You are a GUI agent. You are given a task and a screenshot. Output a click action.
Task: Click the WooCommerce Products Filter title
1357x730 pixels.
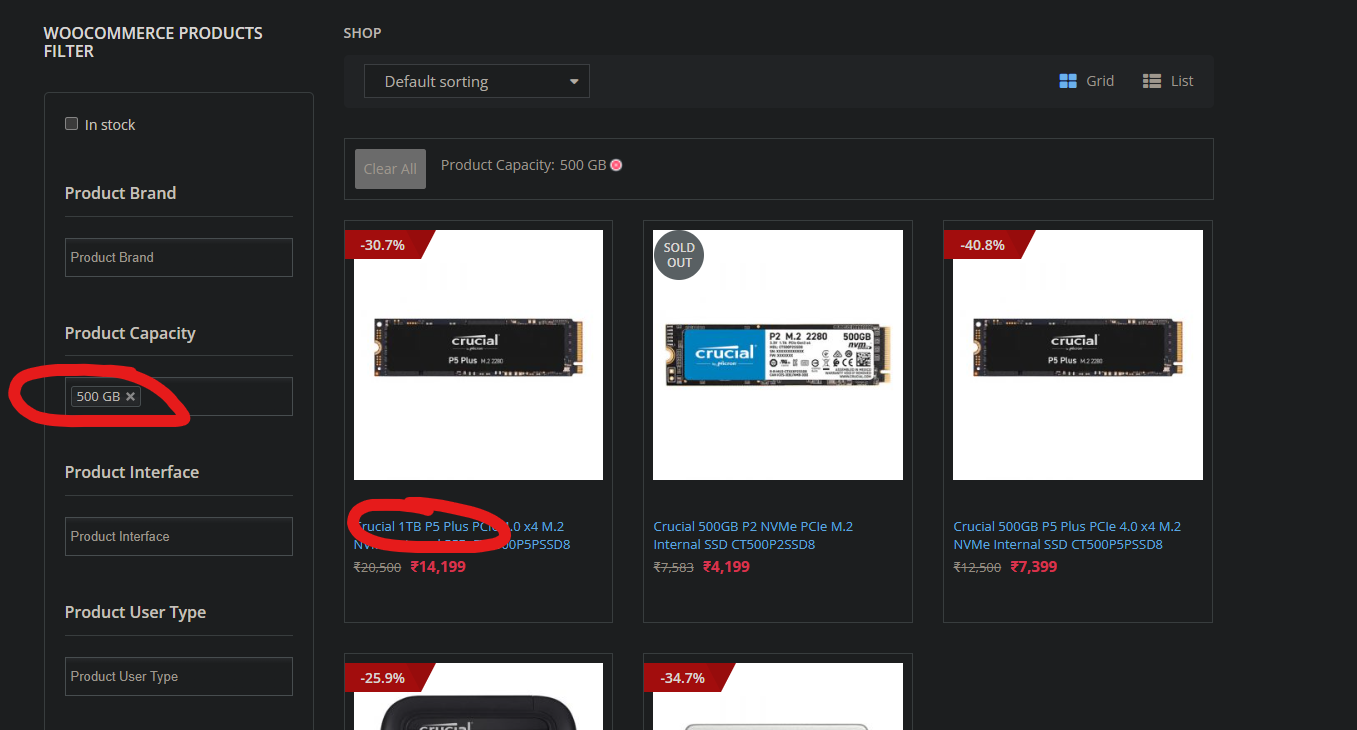coord(153,42)
